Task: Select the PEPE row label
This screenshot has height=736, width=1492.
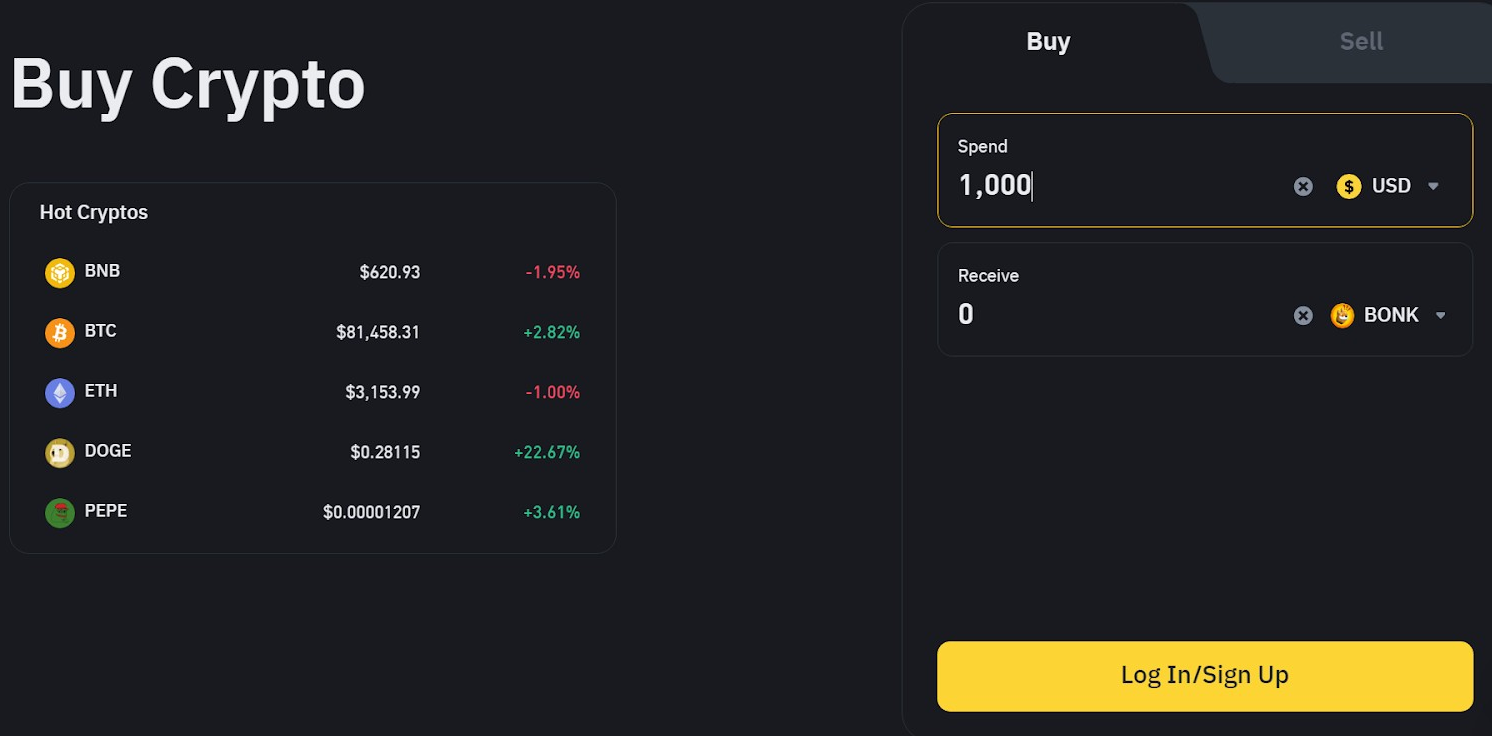Action: (x=106, y=511)
